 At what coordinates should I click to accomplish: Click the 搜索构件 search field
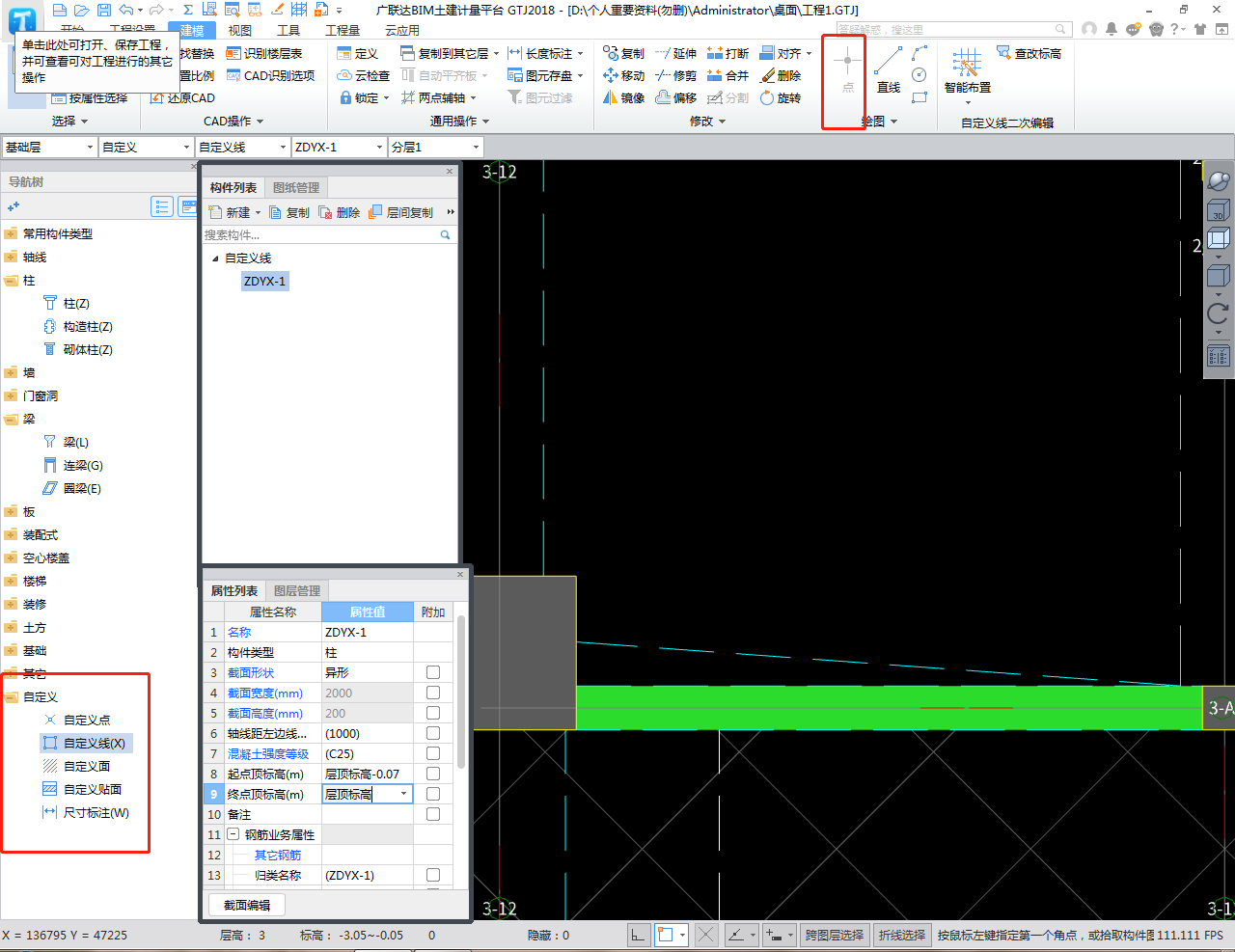point(328,234)
